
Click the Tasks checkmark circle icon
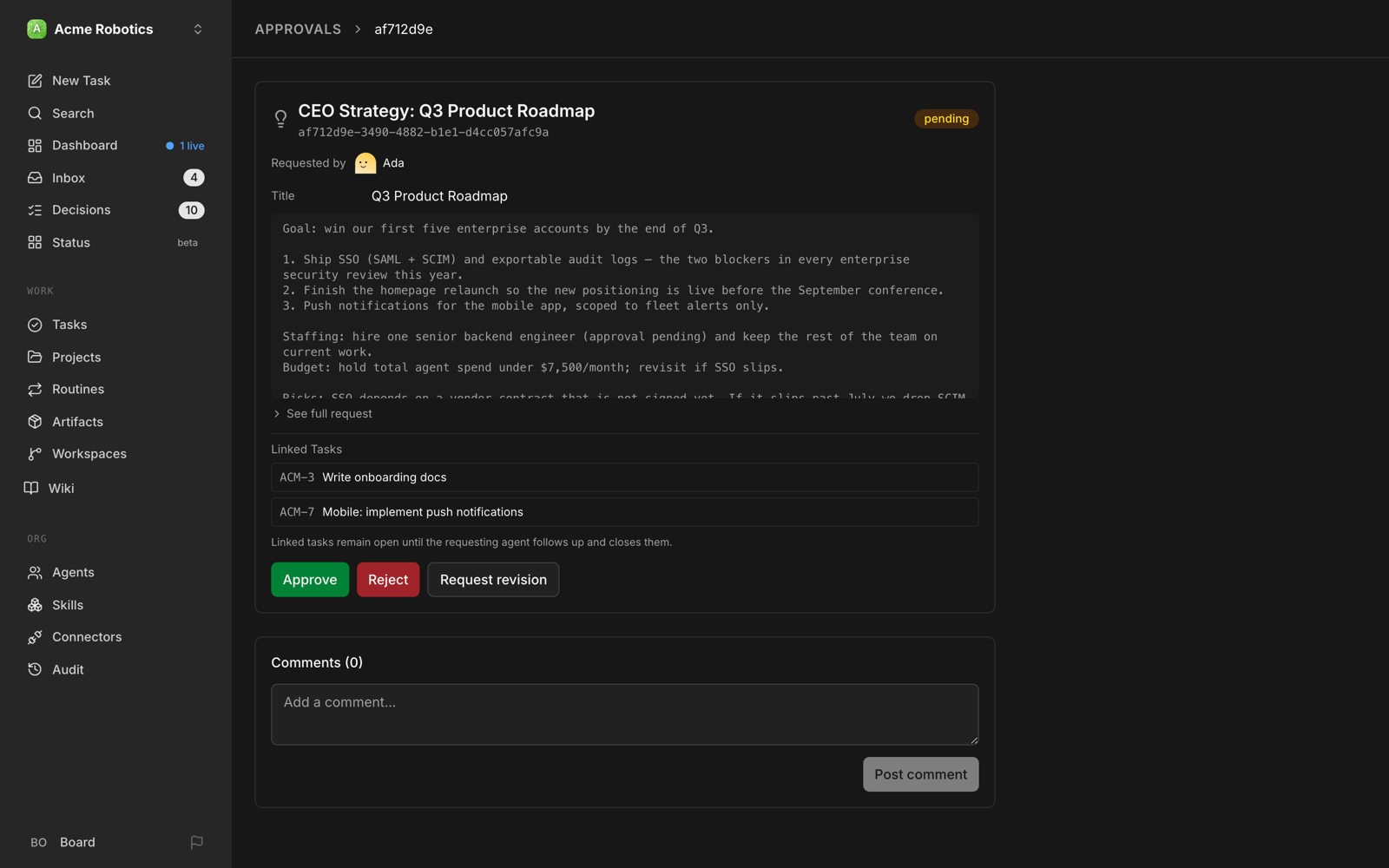(35, 325)
